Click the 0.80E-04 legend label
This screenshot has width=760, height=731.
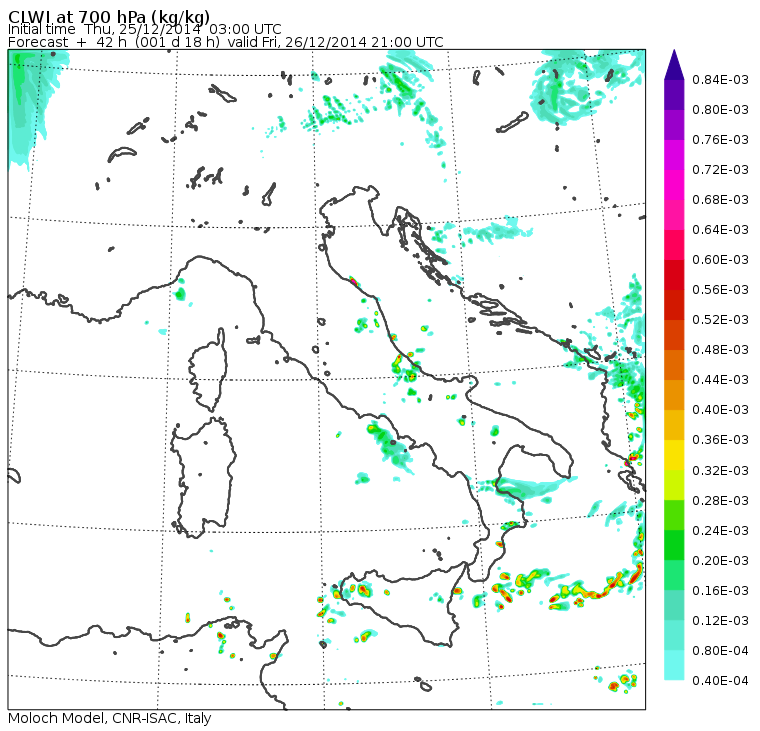720,651
